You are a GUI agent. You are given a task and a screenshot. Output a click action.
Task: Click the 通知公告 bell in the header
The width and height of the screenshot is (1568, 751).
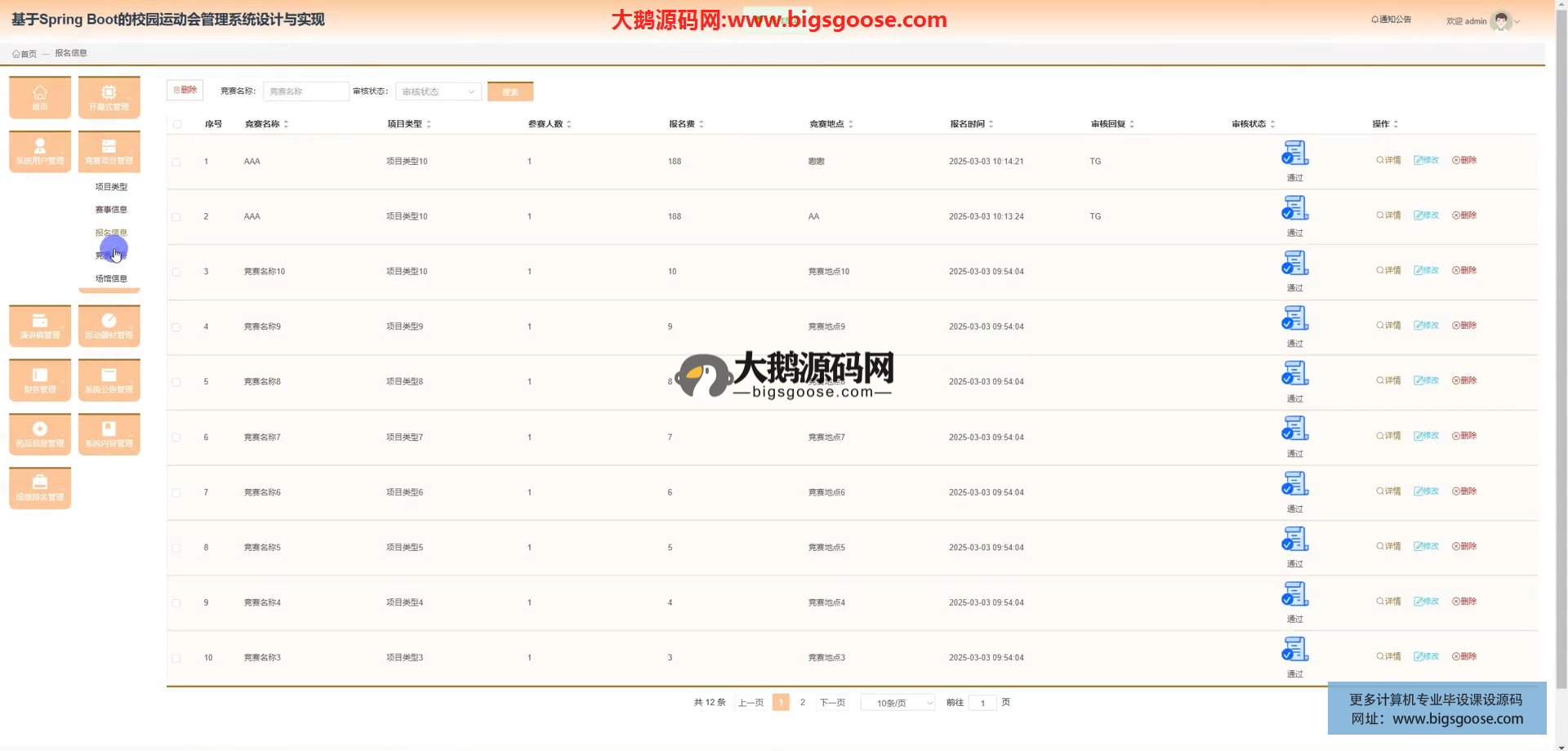pyautogui.click(x=1391, y=20)
